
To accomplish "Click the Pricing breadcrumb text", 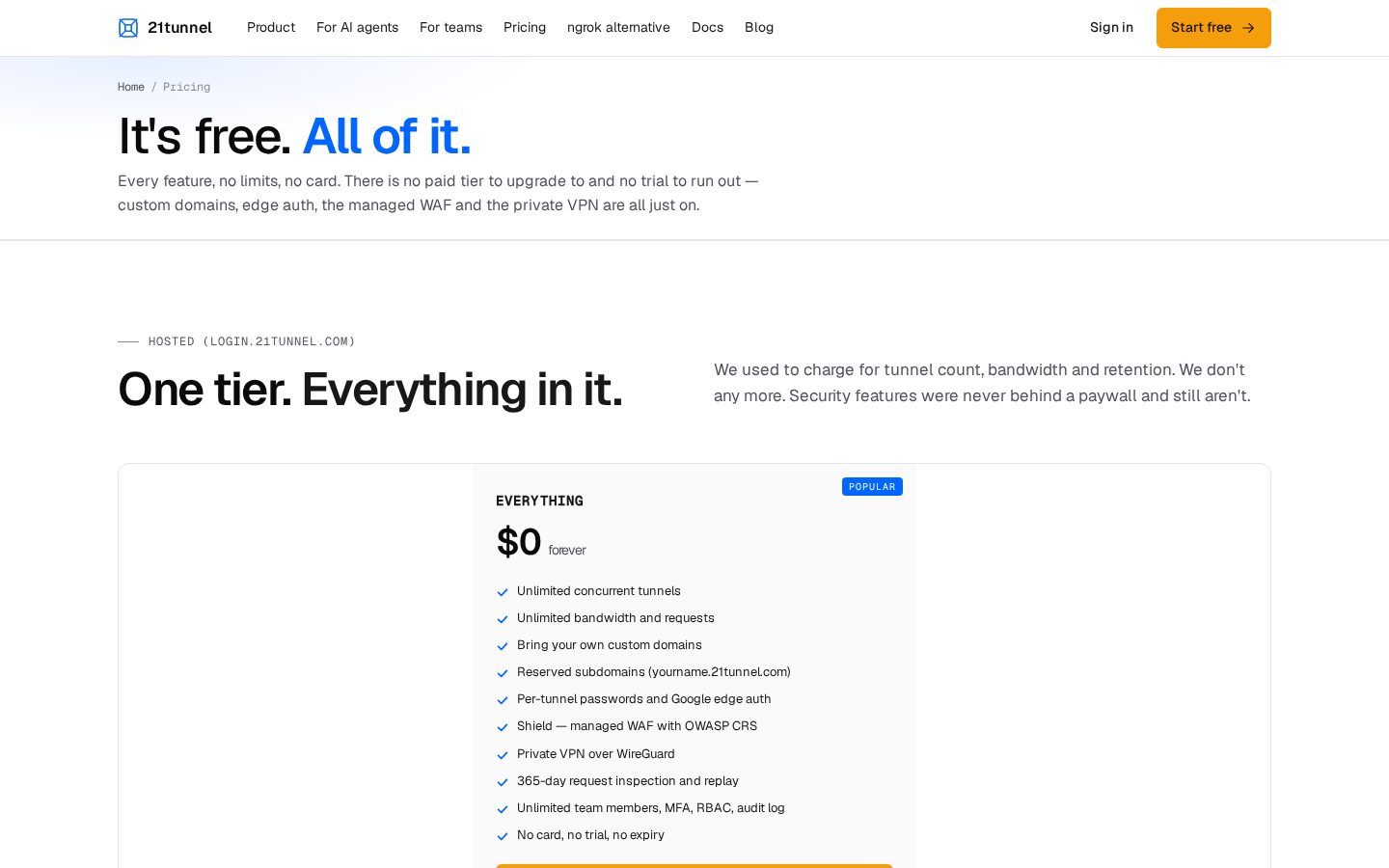I will (186, 87).
